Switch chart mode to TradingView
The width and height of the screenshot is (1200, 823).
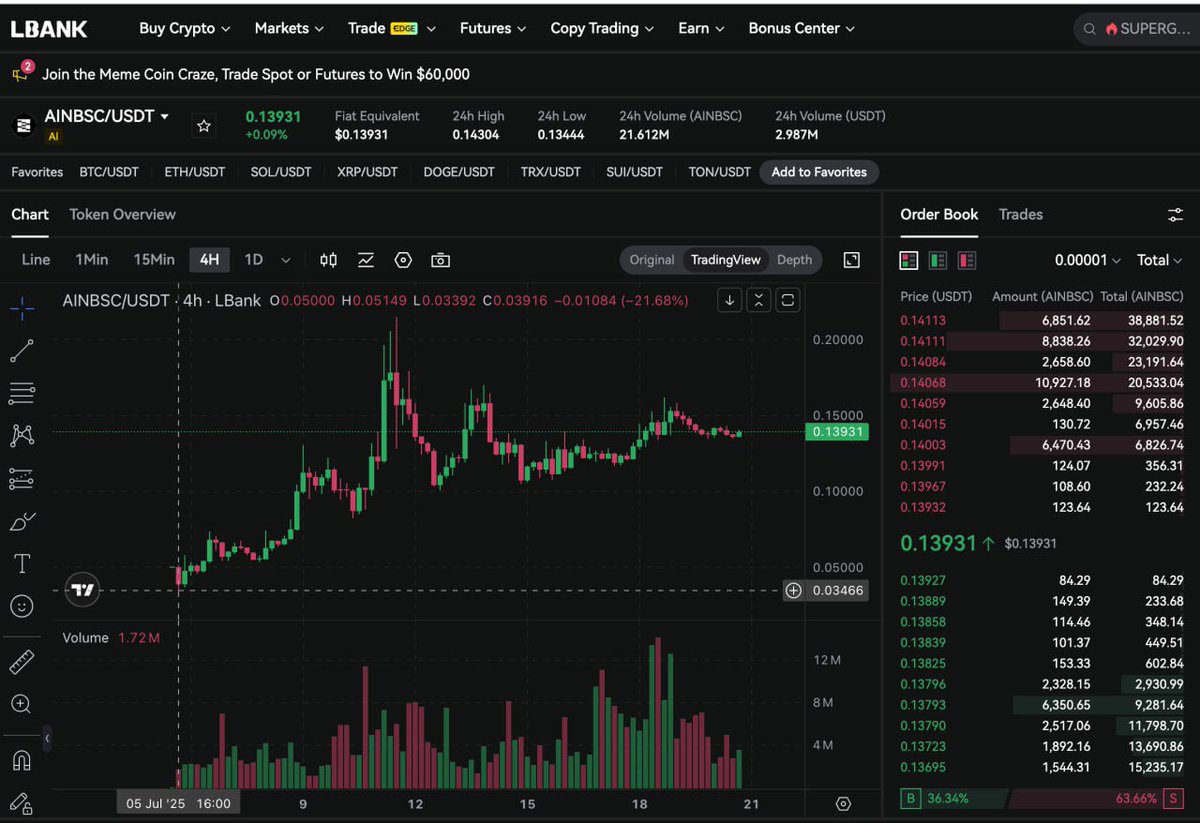point(726,260)
